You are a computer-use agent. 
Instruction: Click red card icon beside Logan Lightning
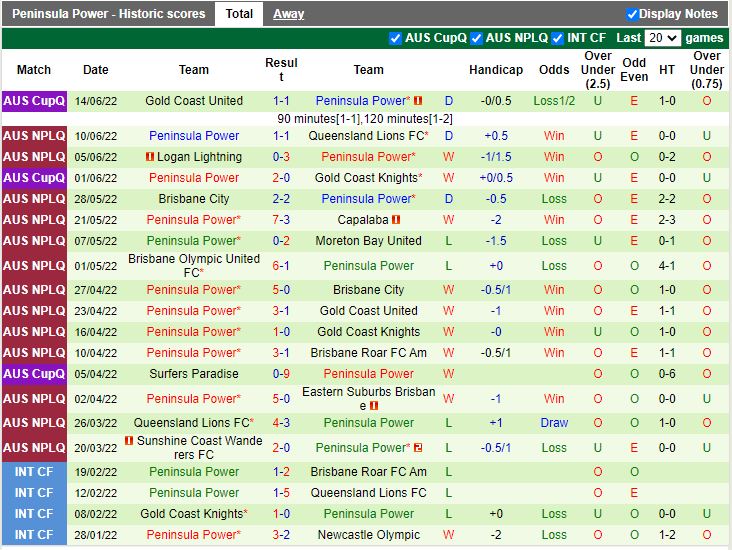(149, 157)
